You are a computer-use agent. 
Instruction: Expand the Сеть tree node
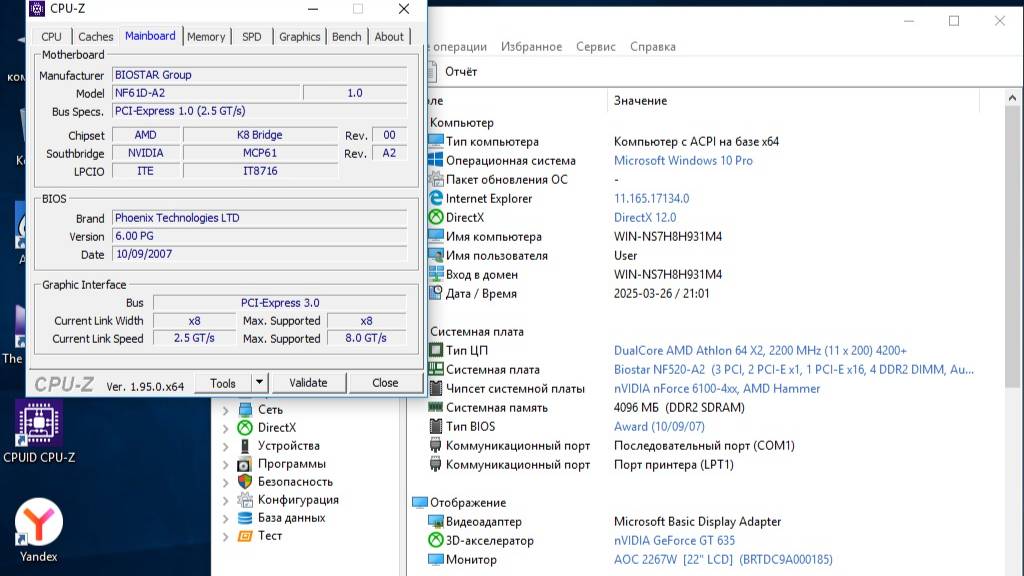(225, 410)
